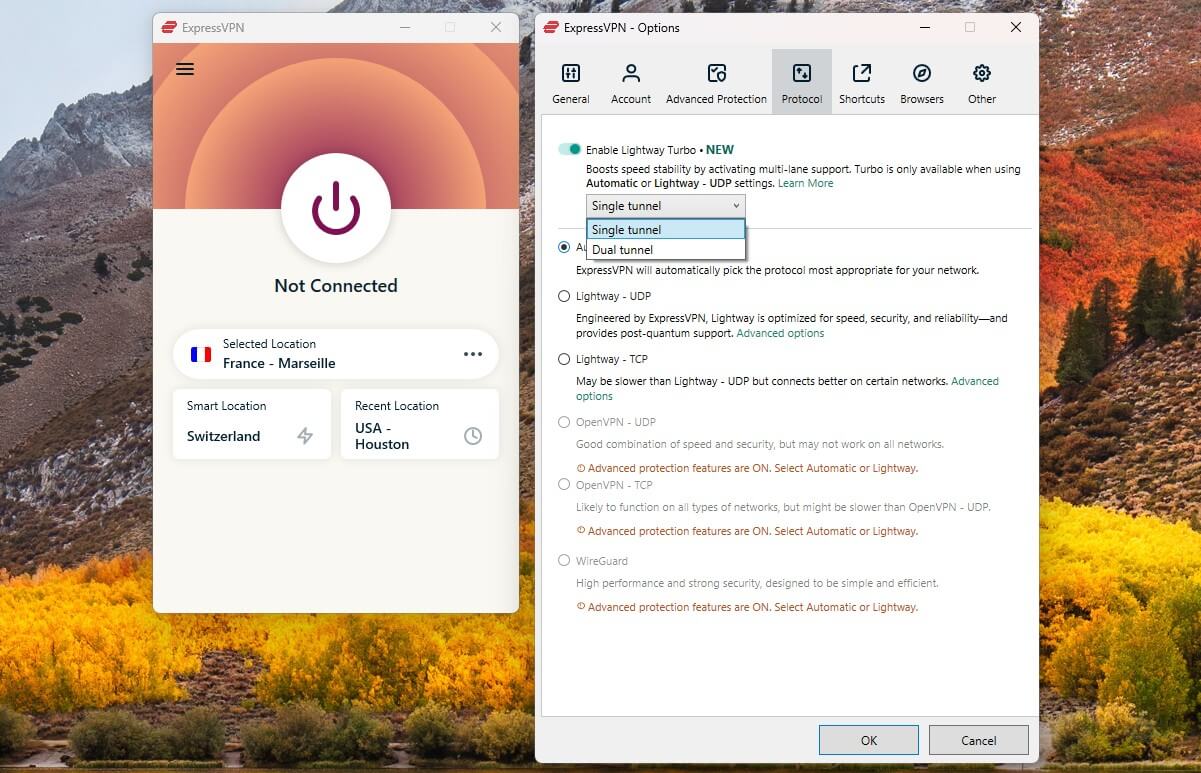Select the OpenVPN - UDP radio button

pos(564,422)
